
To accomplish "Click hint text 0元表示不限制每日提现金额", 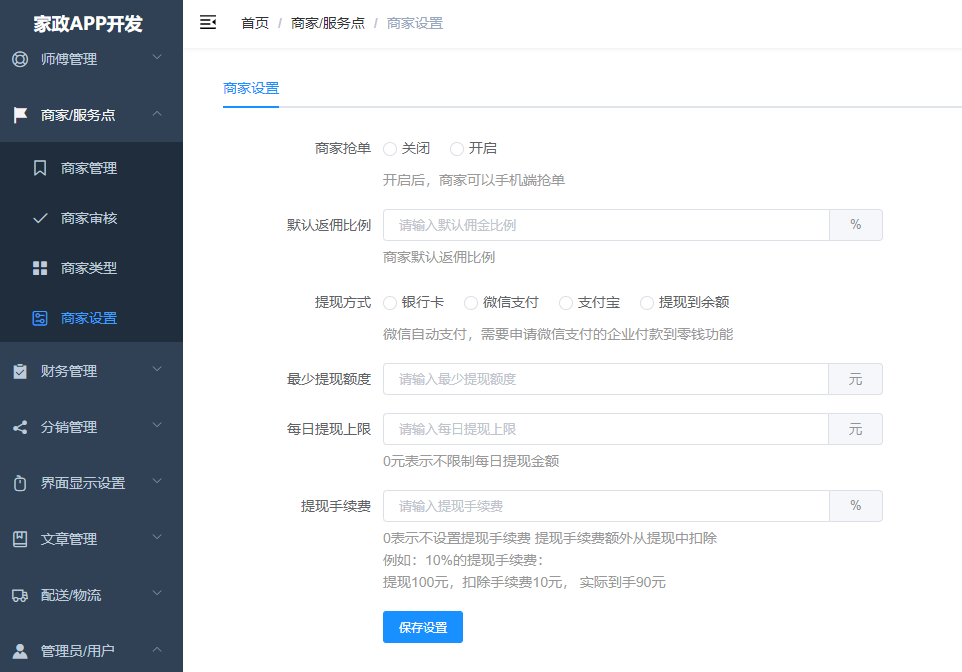I will point(471,462).
